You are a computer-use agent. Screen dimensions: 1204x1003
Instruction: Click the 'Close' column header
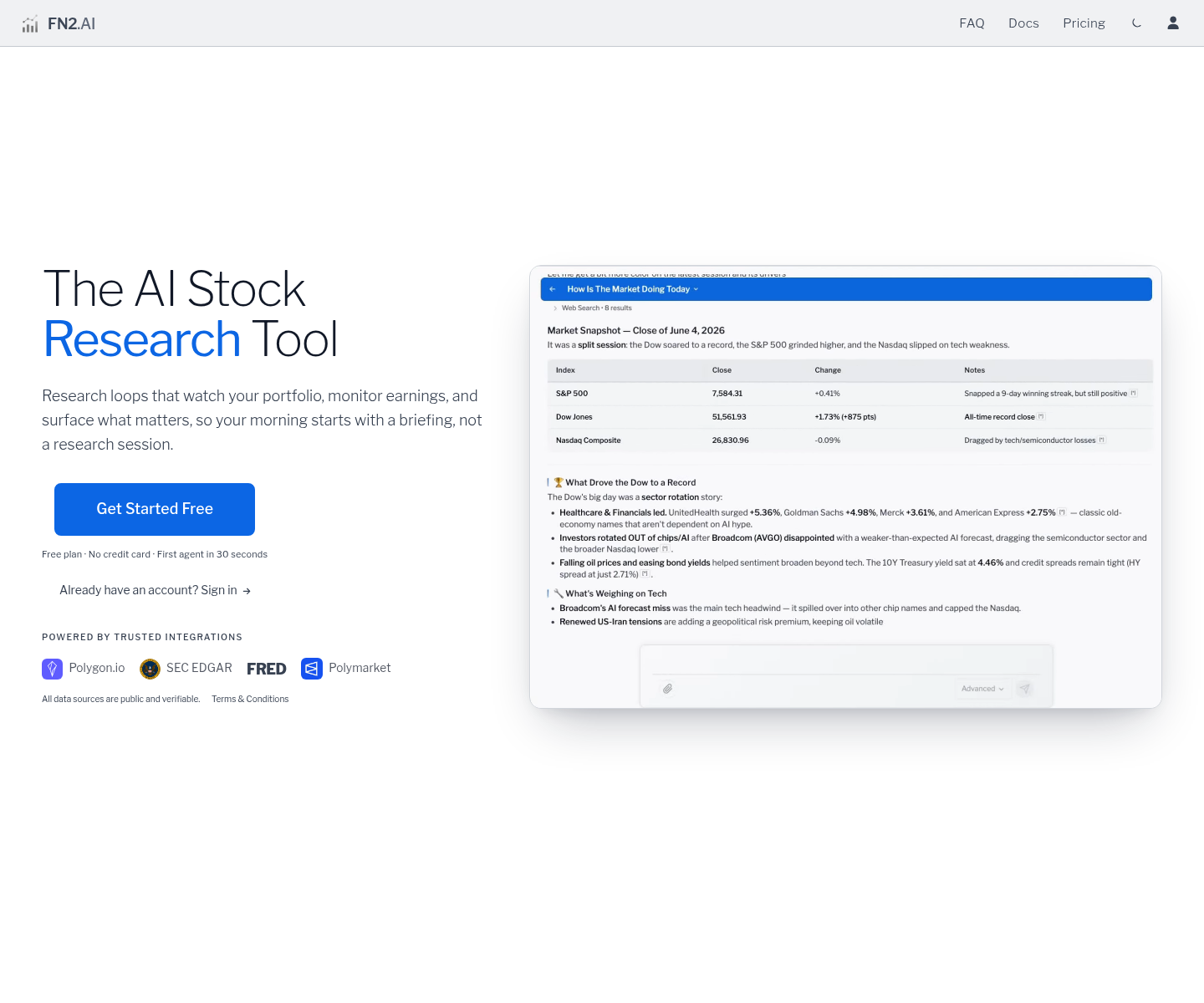722,369
